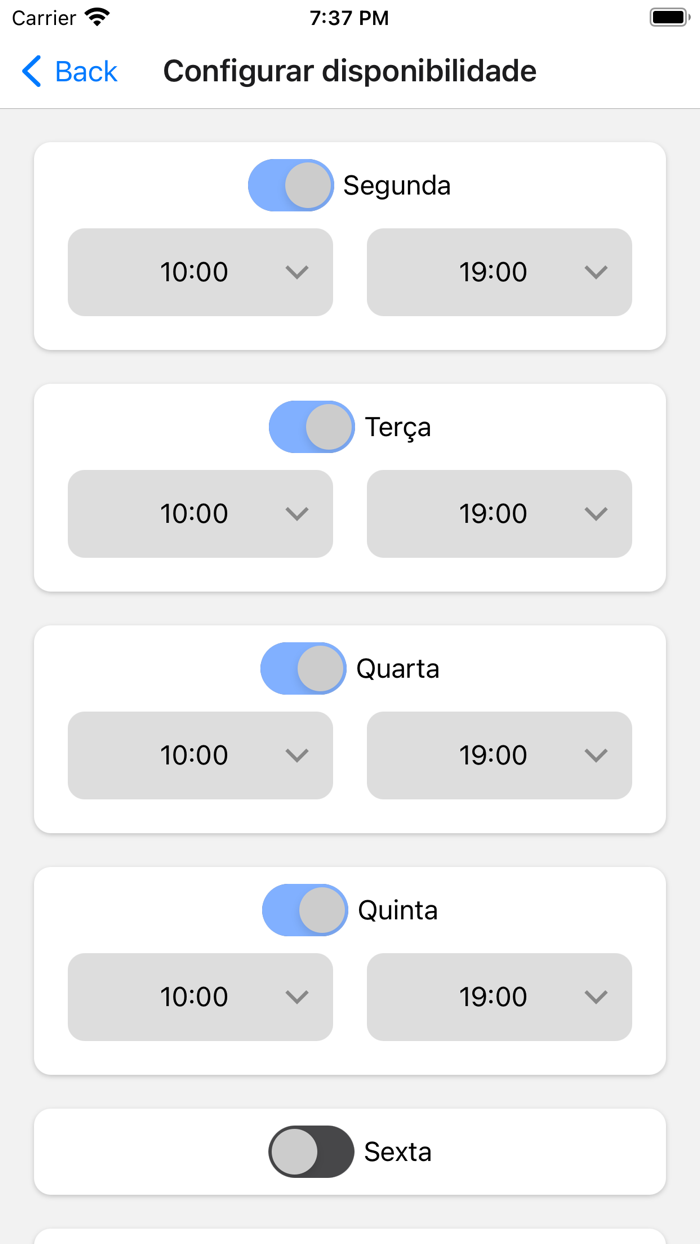The height and width of the screenshot is (1244, 700).
Task: Go back using the Back button text
Action: [x=86, y=71]
